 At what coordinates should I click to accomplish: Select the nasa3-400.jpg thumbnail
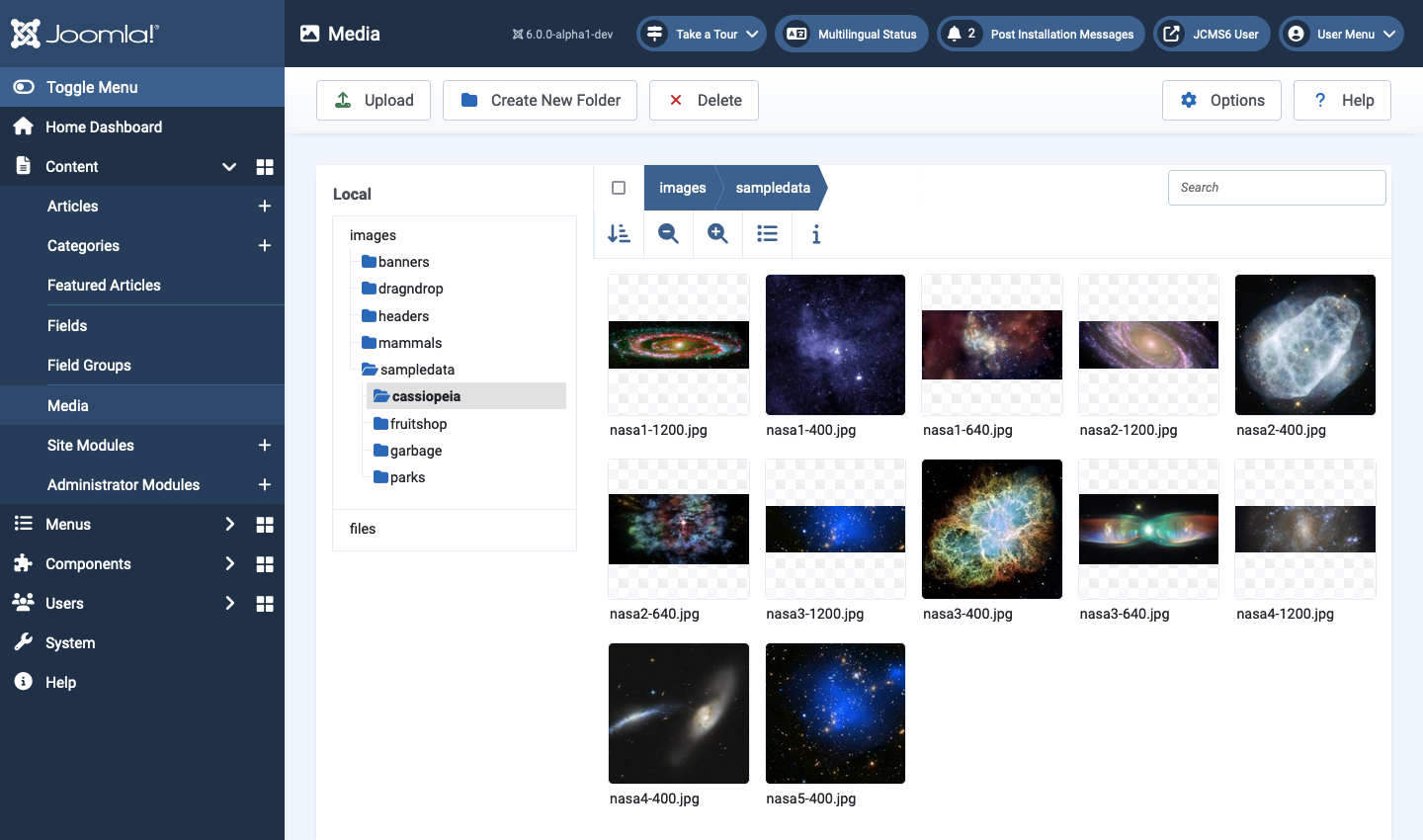coord(991,529)
